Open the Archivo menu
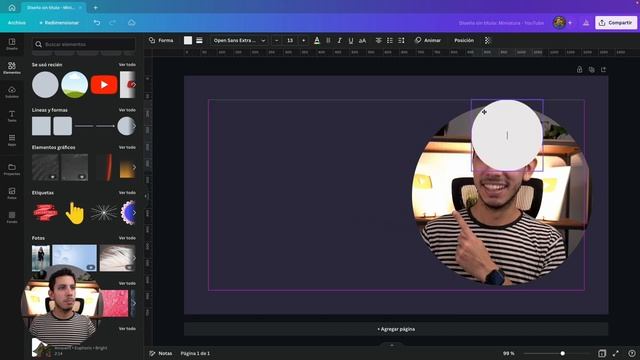The height and width of the screenshot is (360, 640). 17,23
